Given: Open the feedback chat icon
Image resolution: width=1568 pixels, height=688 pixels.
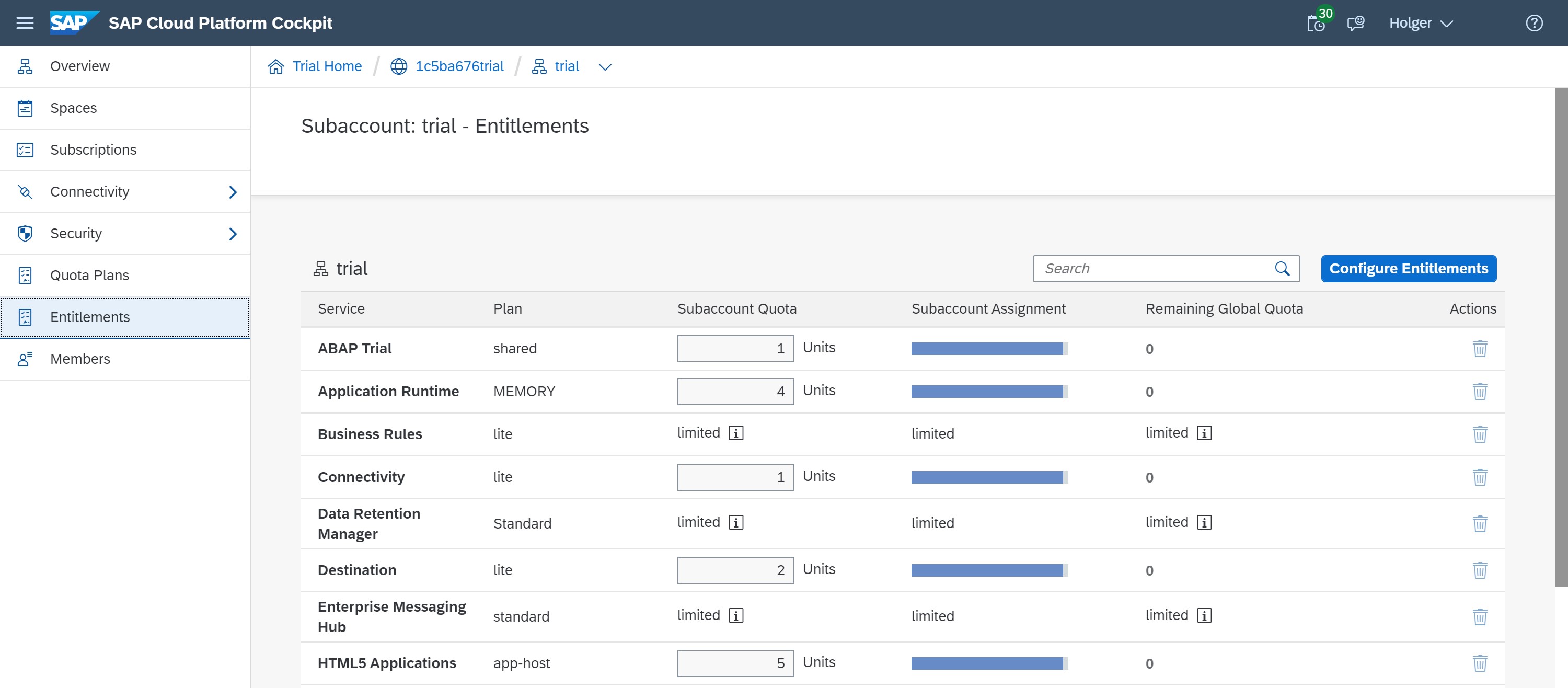Looking at the screenshot, I should pyautogui.click(x=1356, y=23).
